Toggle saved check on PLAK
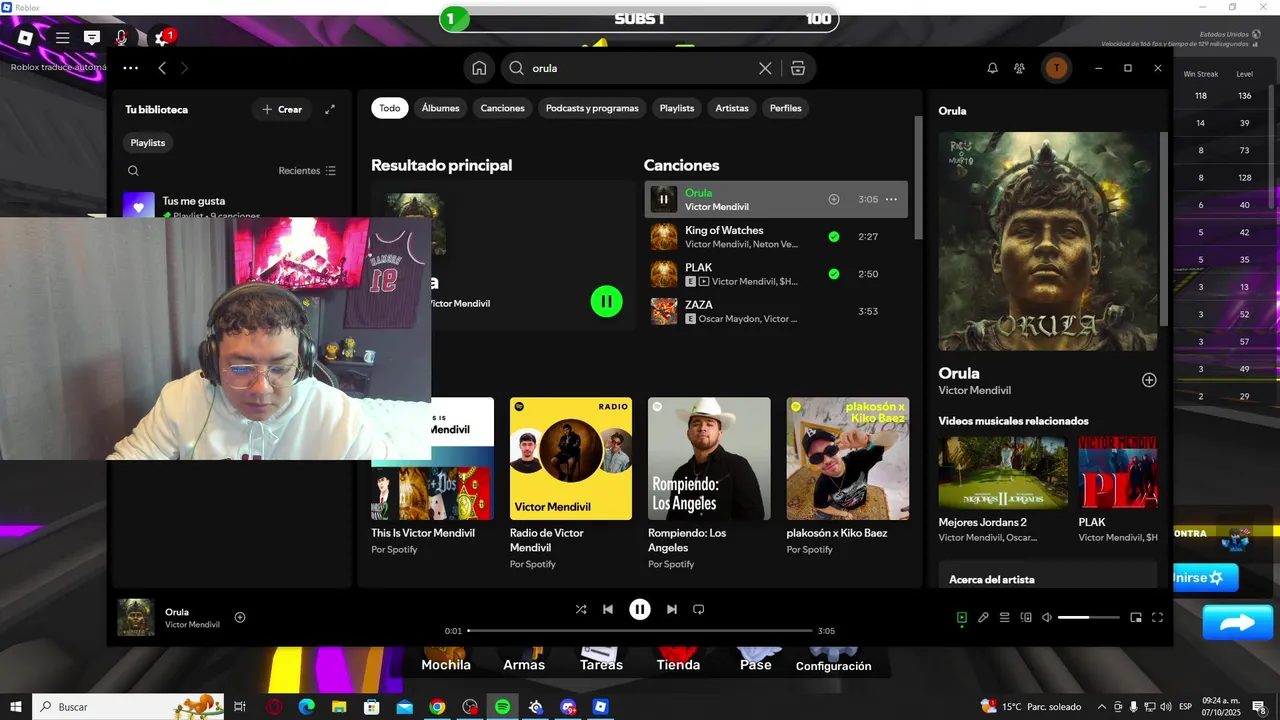Image resolution: width=1280 pixels, height=720 pixels. [x=834, y=274]
